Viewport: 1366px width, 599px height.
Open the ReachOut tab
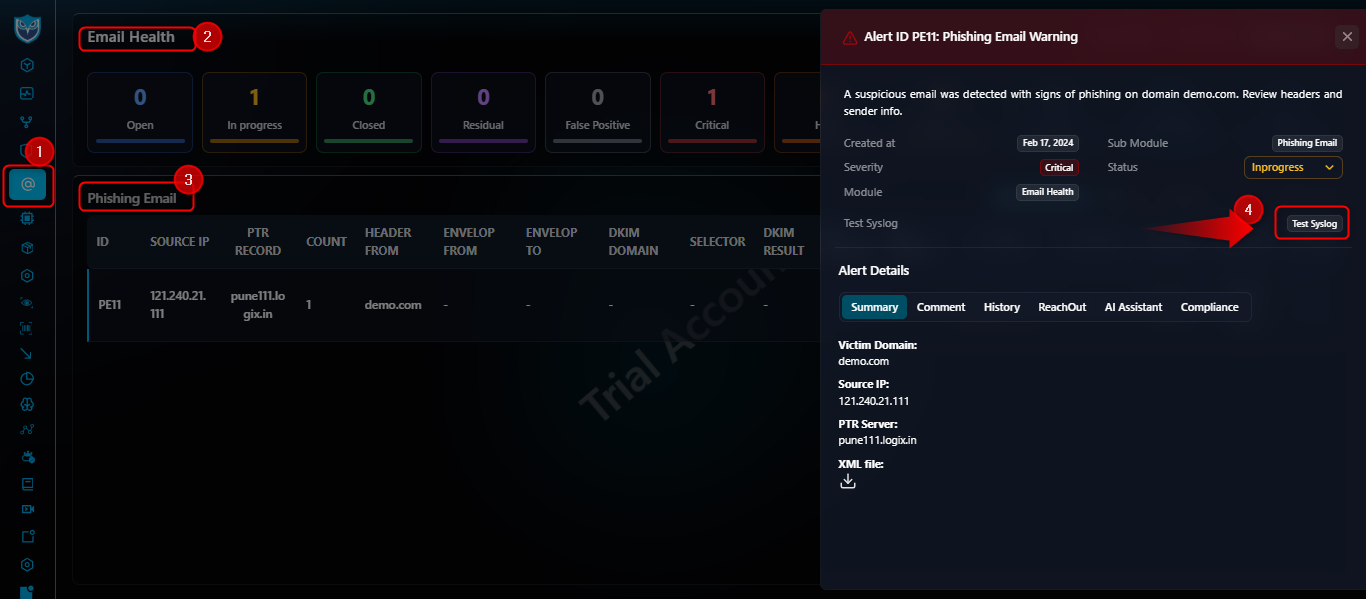[x=1062, y=307]
